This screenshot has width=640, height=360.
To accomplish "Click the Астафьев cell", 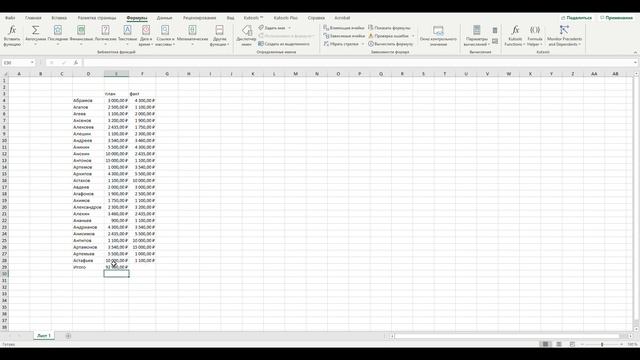I will pos(88,260).
